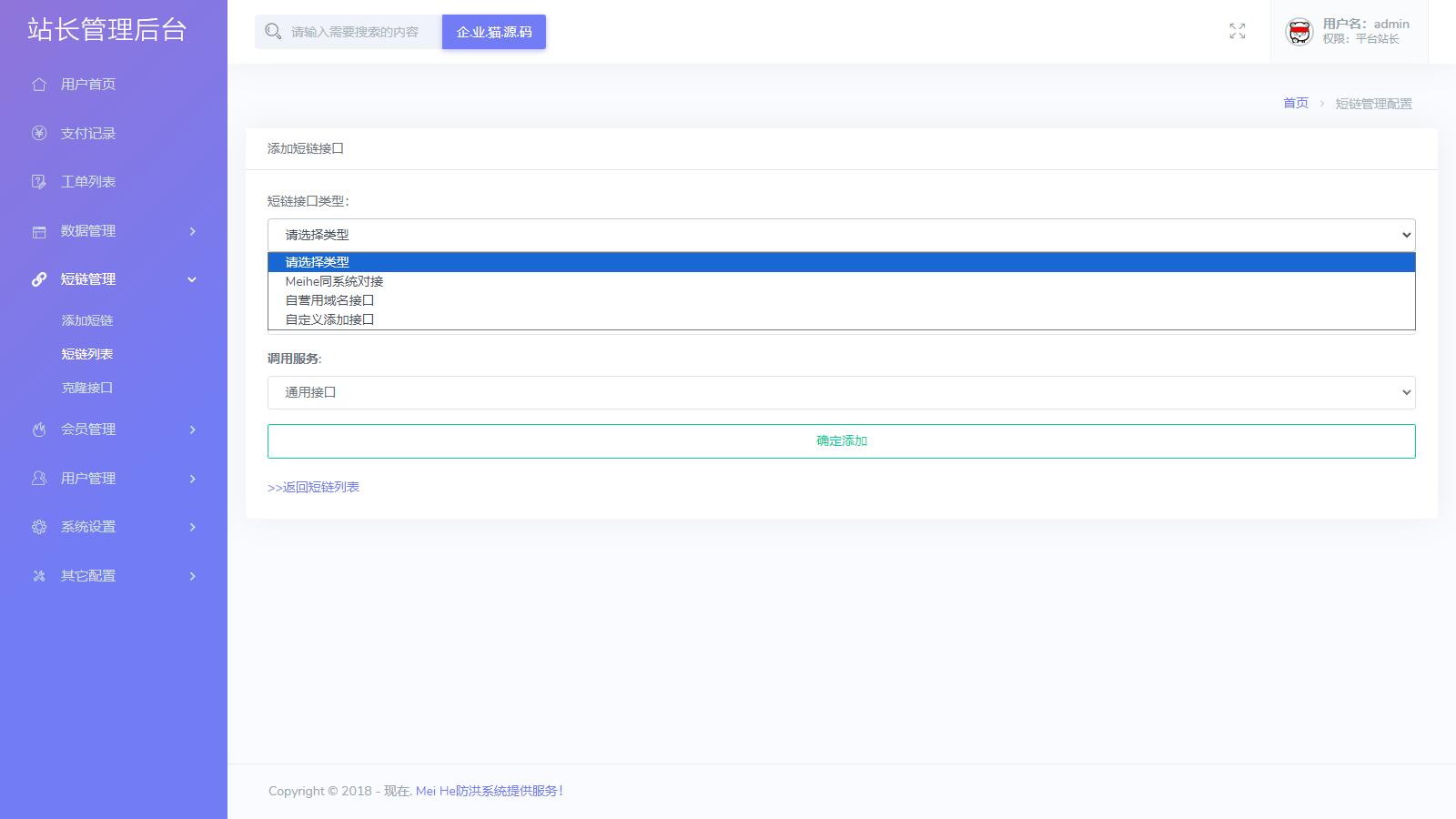1456x819 pixels.
Task: Follow the 返回短链列表 link
Action: point(313,487)
